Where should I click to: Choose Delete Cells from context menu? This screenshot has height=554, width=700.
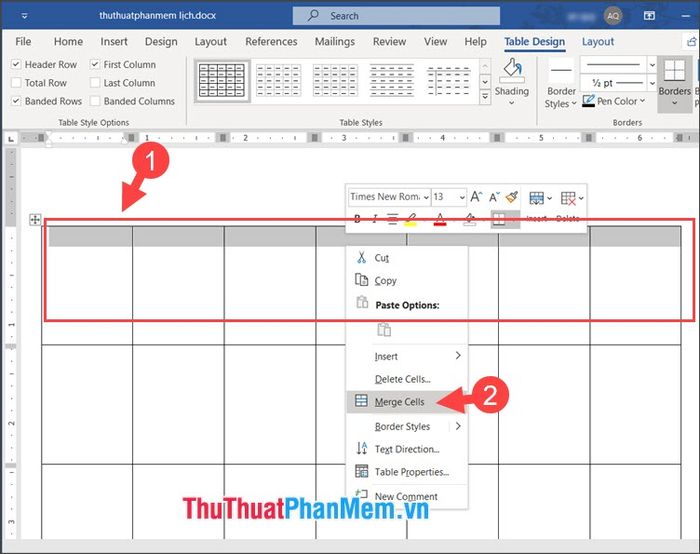click(x=406, y=379)
